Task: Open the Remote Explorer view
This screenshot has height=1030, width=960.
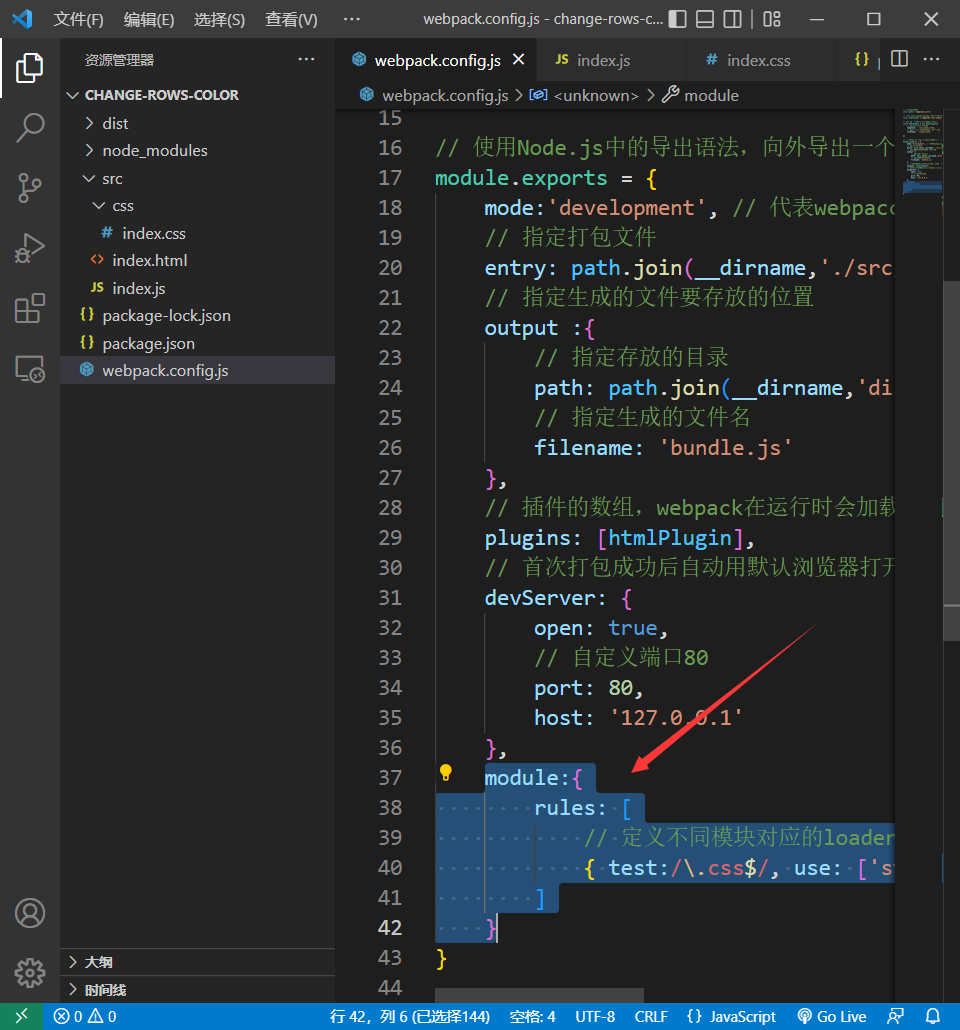Action: (x=30, y=369)
